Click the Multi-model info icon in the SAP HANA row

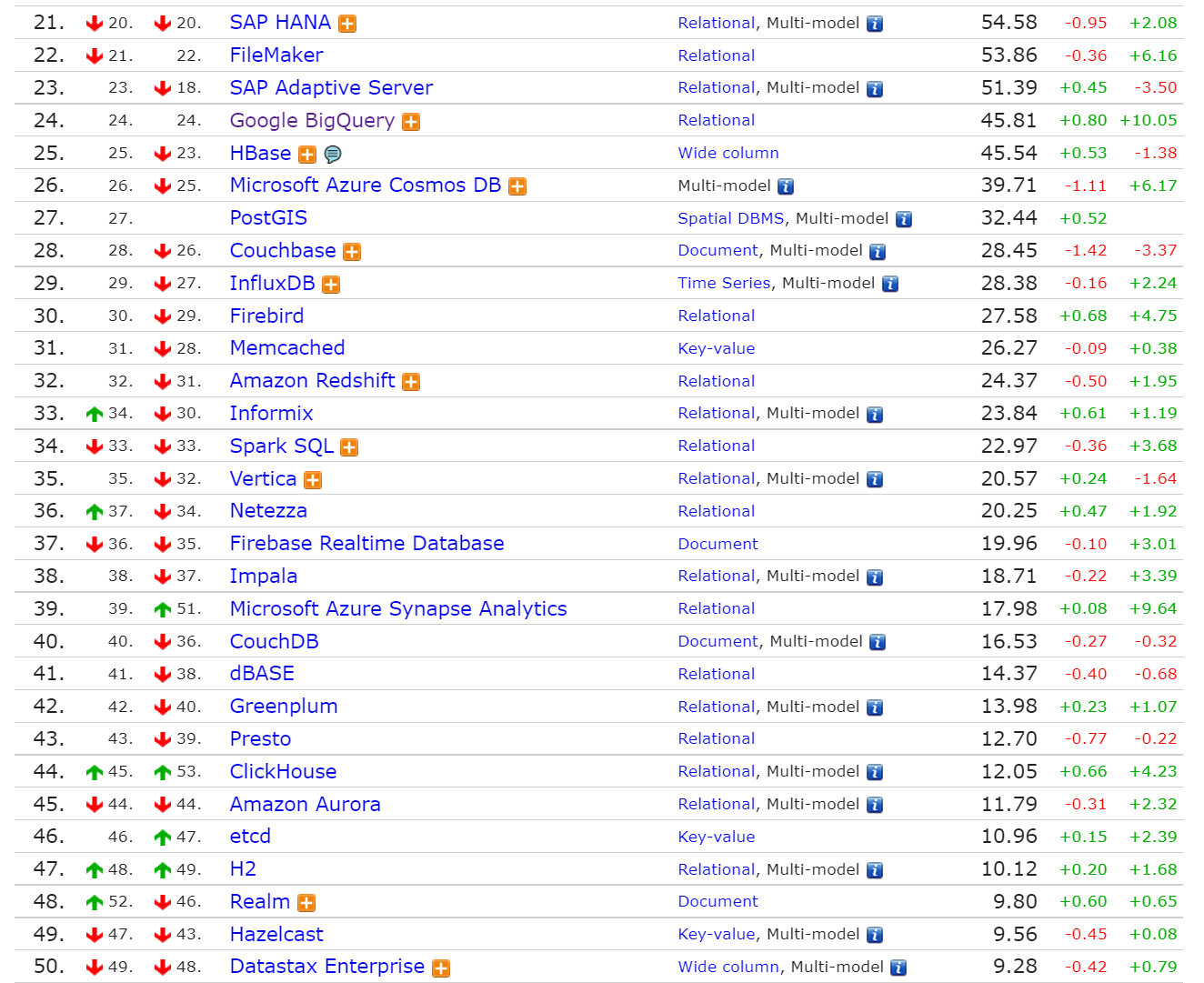pos(875,24)
